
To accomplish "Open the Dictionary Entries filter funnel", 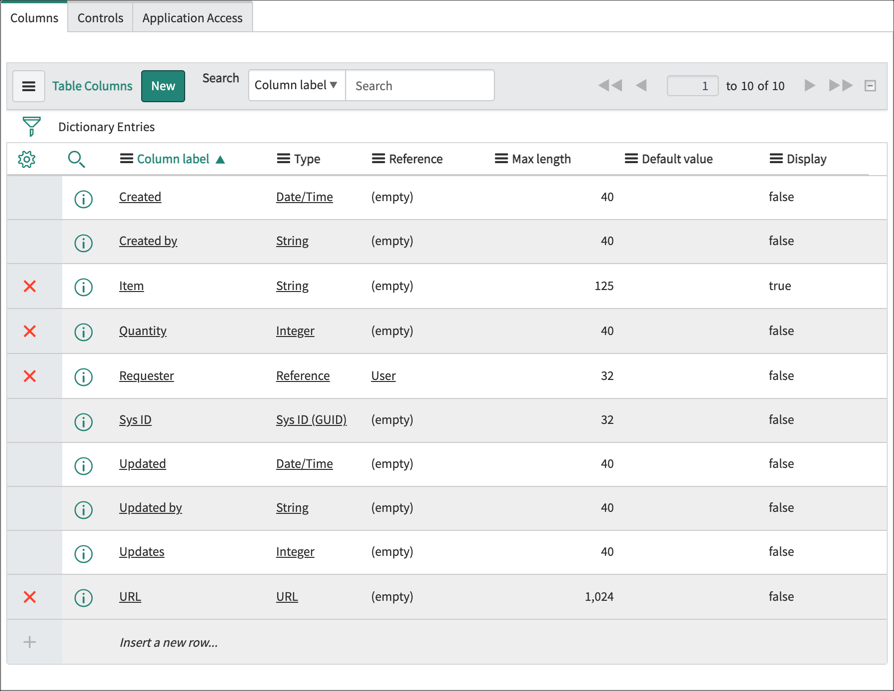I will coord(31,126).
